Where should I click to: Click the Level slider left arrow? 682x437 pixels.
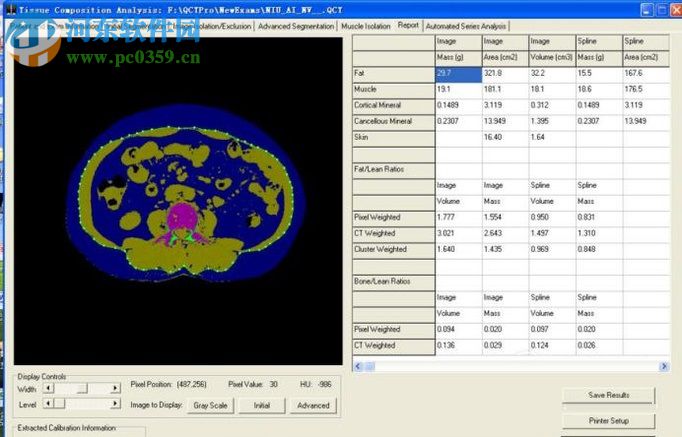tap(48, 404)
